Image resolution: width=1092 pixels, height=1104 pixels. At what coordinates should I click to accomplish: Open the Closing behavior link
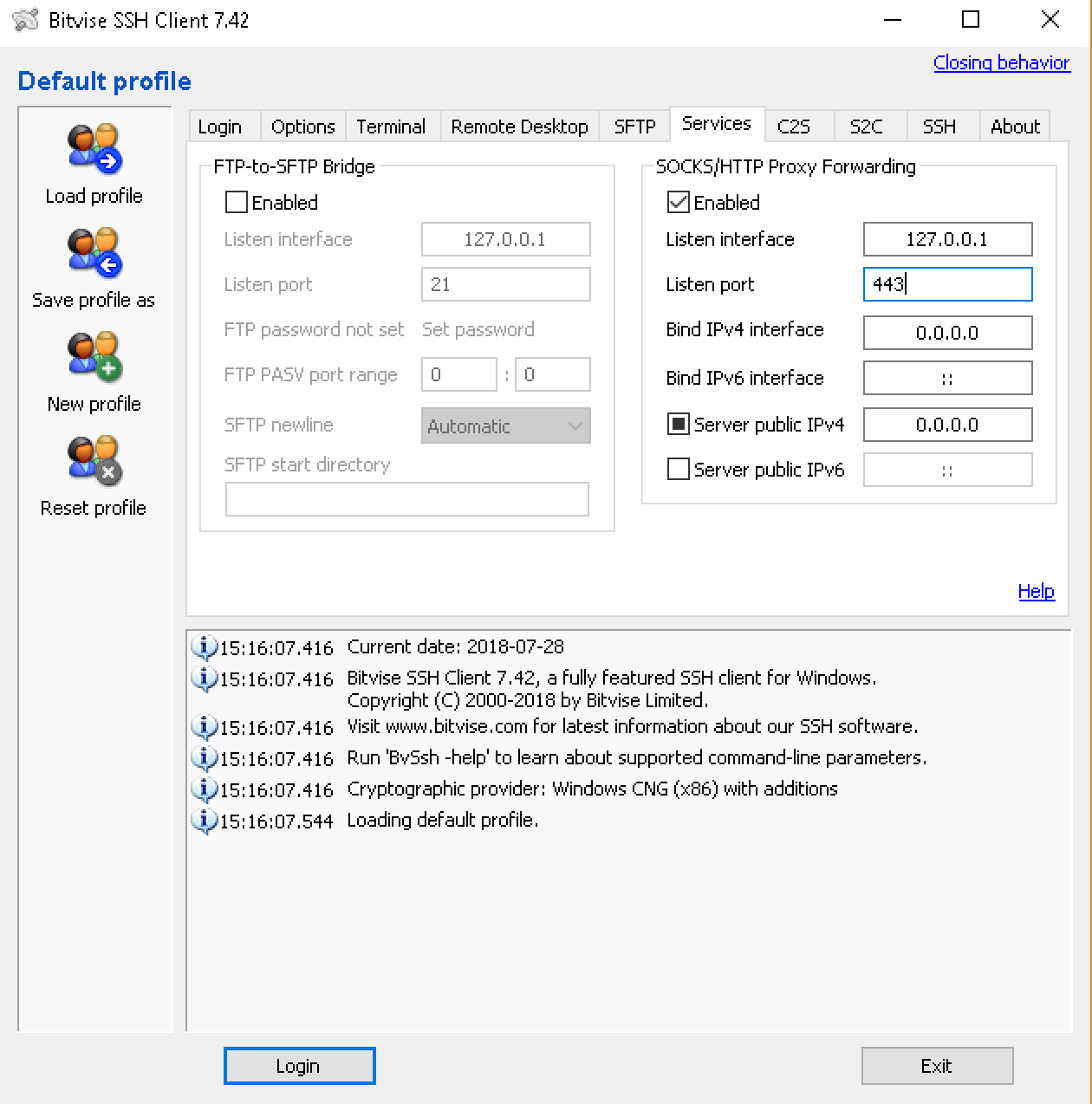pyautogui.click(x=1001, y=62)
